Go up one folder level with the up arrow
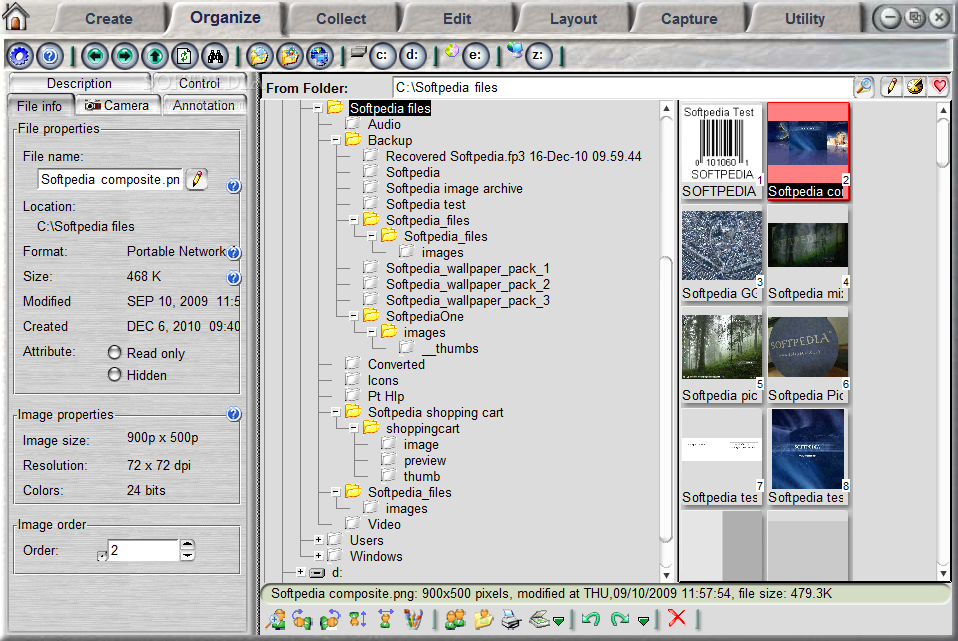958x641 pixels. [x=155, y=57]
